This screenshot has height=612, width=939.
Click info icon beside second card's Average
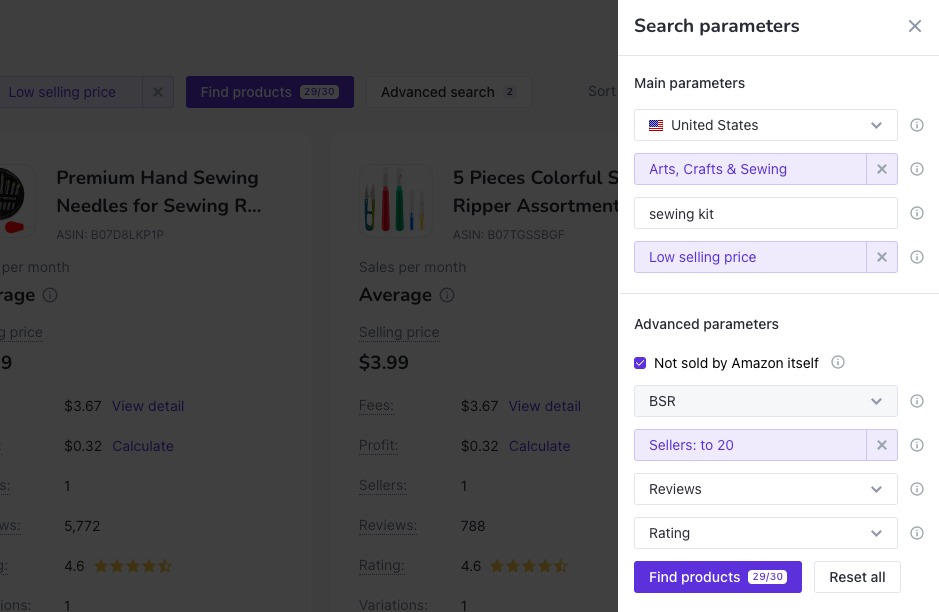[447, 295]
